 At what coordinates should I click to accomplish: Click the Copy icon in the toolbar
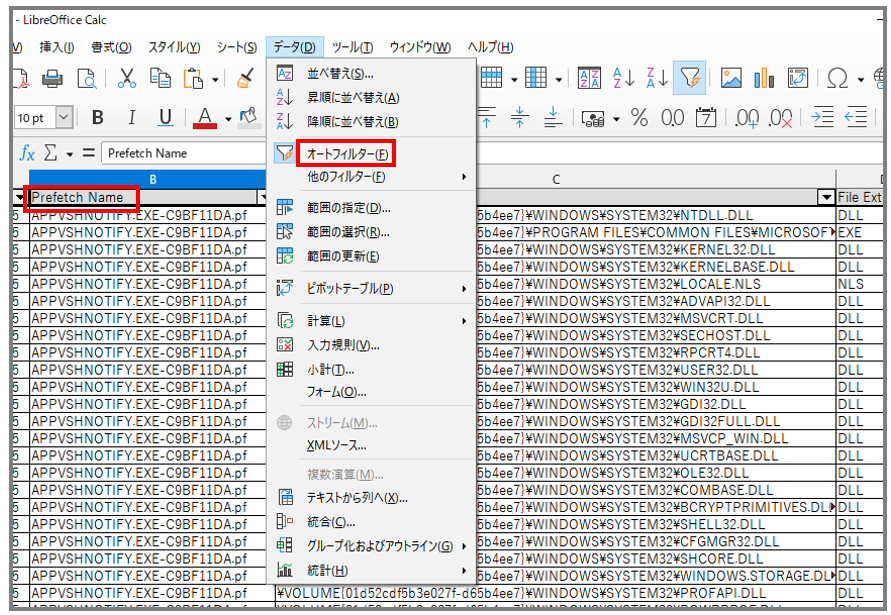160,78
